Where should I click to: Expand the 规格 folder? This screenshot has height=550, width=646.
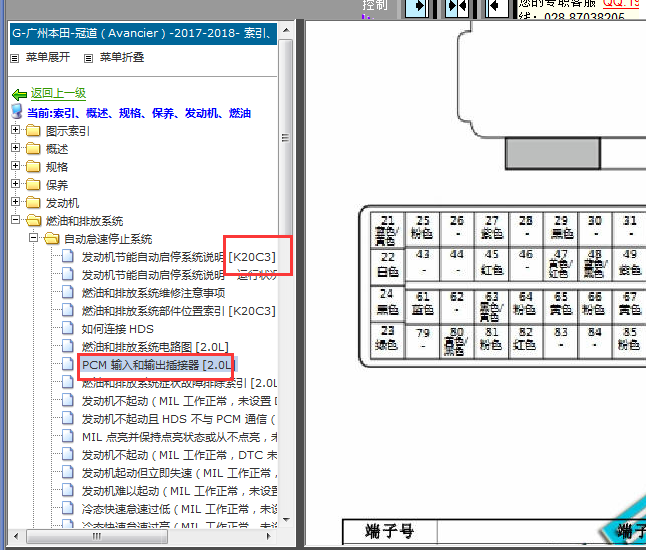pyautogui.click(x=15, y=165)
